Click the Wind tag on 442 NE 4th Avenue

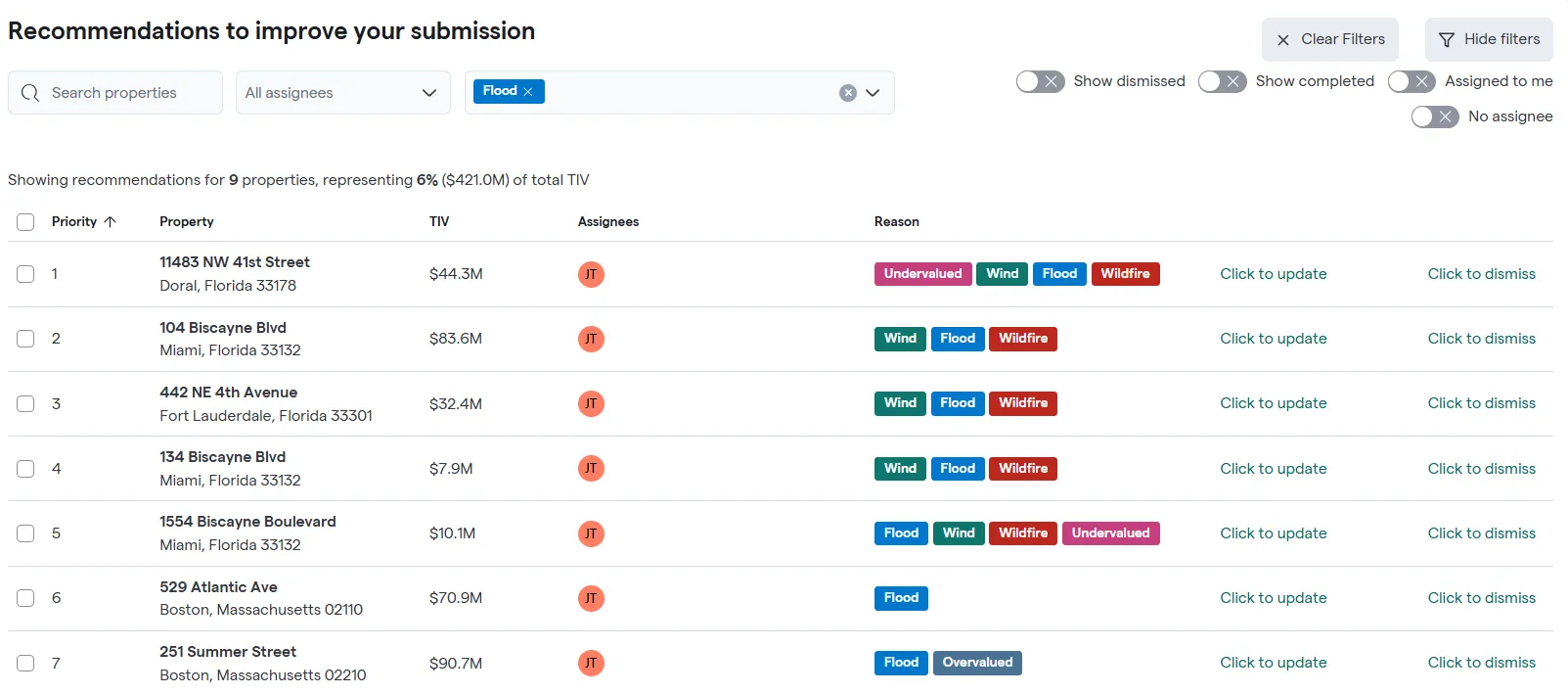[x=900, y=403]
